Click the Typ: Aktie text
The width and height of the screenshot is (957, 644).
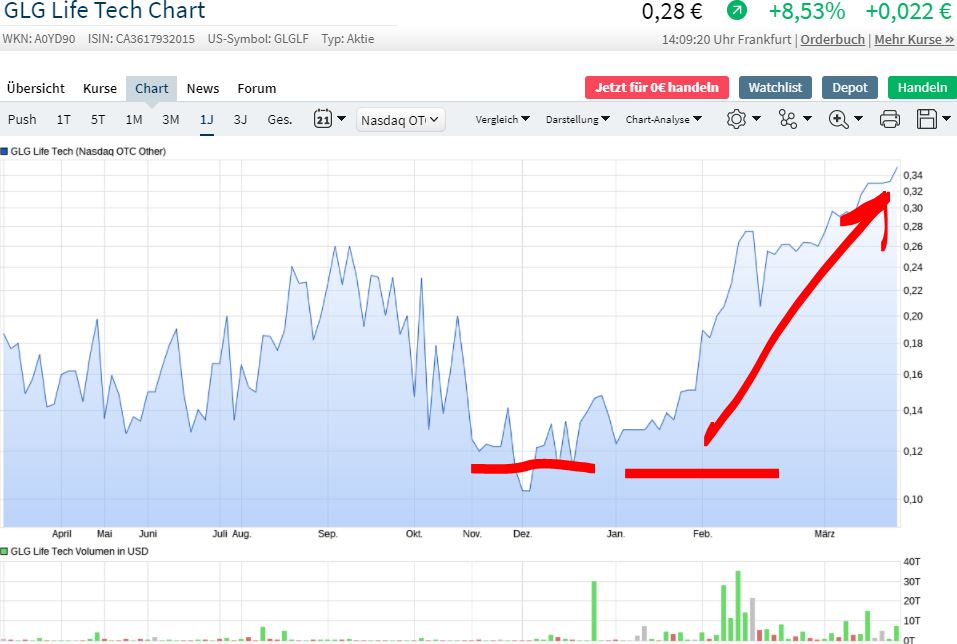[x=347, y=38]
